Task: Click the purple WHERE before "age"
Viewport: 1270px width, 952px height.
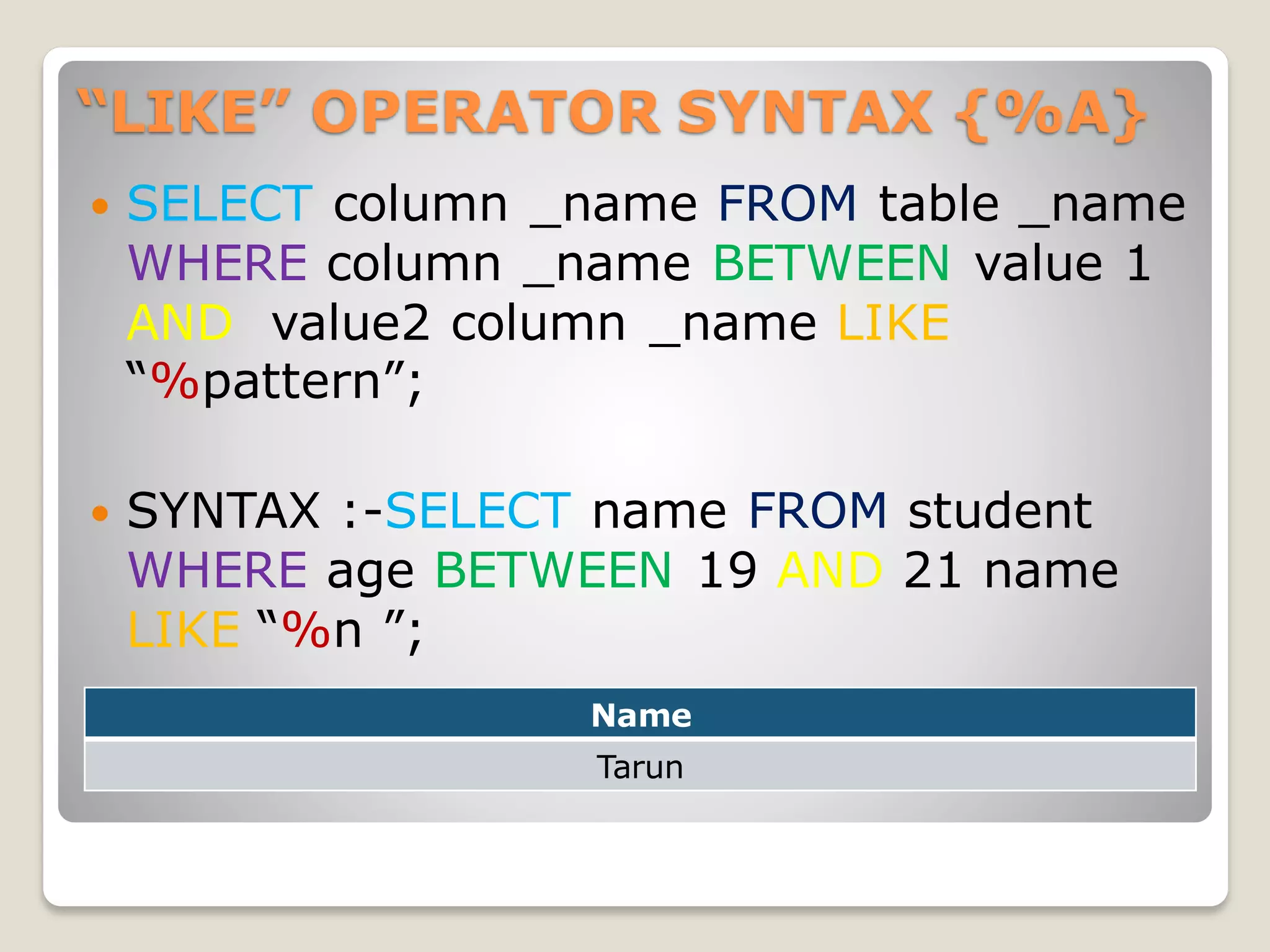Action: click(217, 570)
